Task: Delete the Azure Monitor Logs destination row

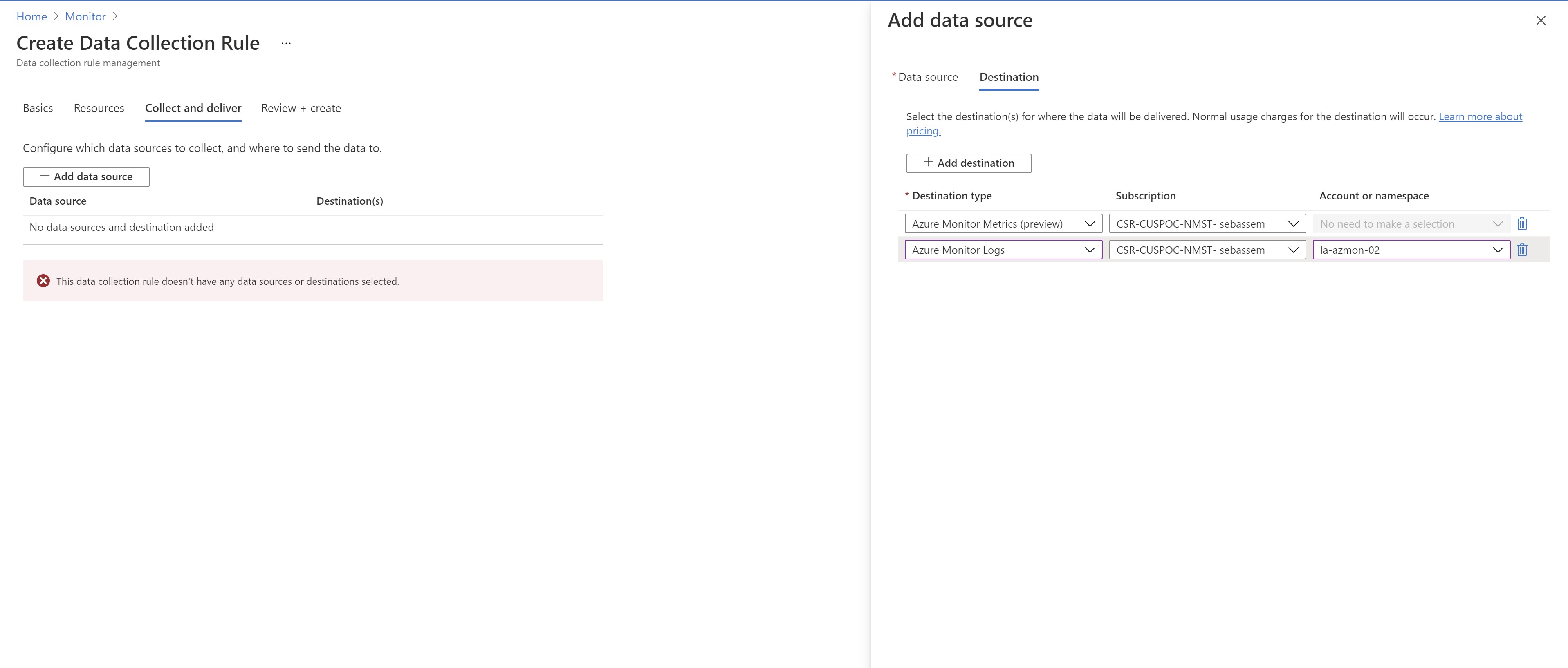Action: click(x=1522, y=250)
